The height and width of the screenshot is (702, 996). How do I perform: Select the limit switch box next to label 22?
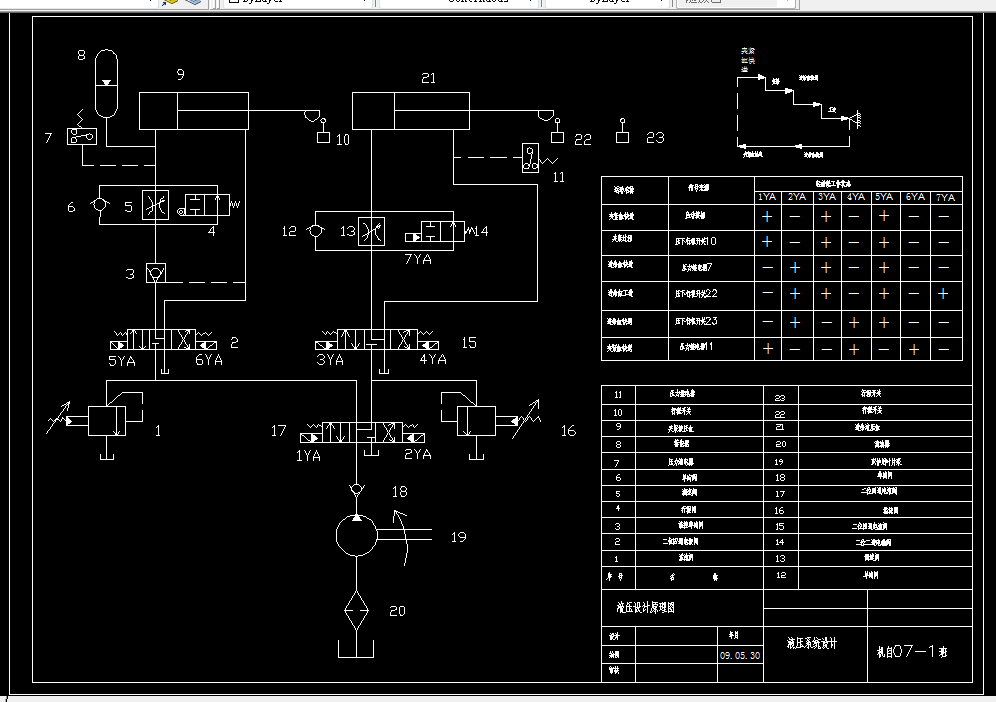(x=557, y=137)
